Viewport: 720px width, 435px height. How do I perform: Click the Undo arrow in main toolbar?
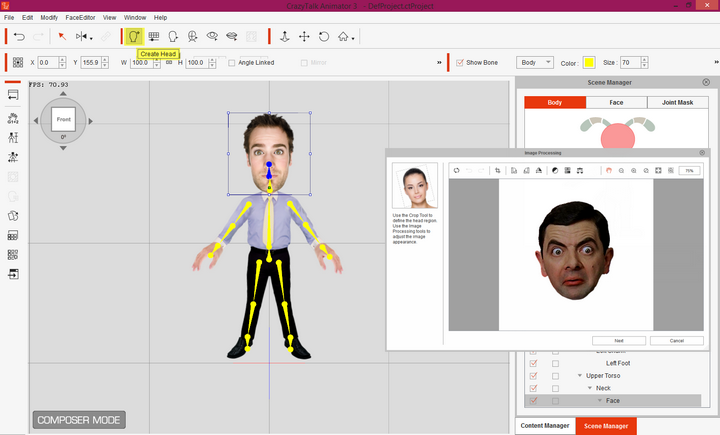point(19,37)
